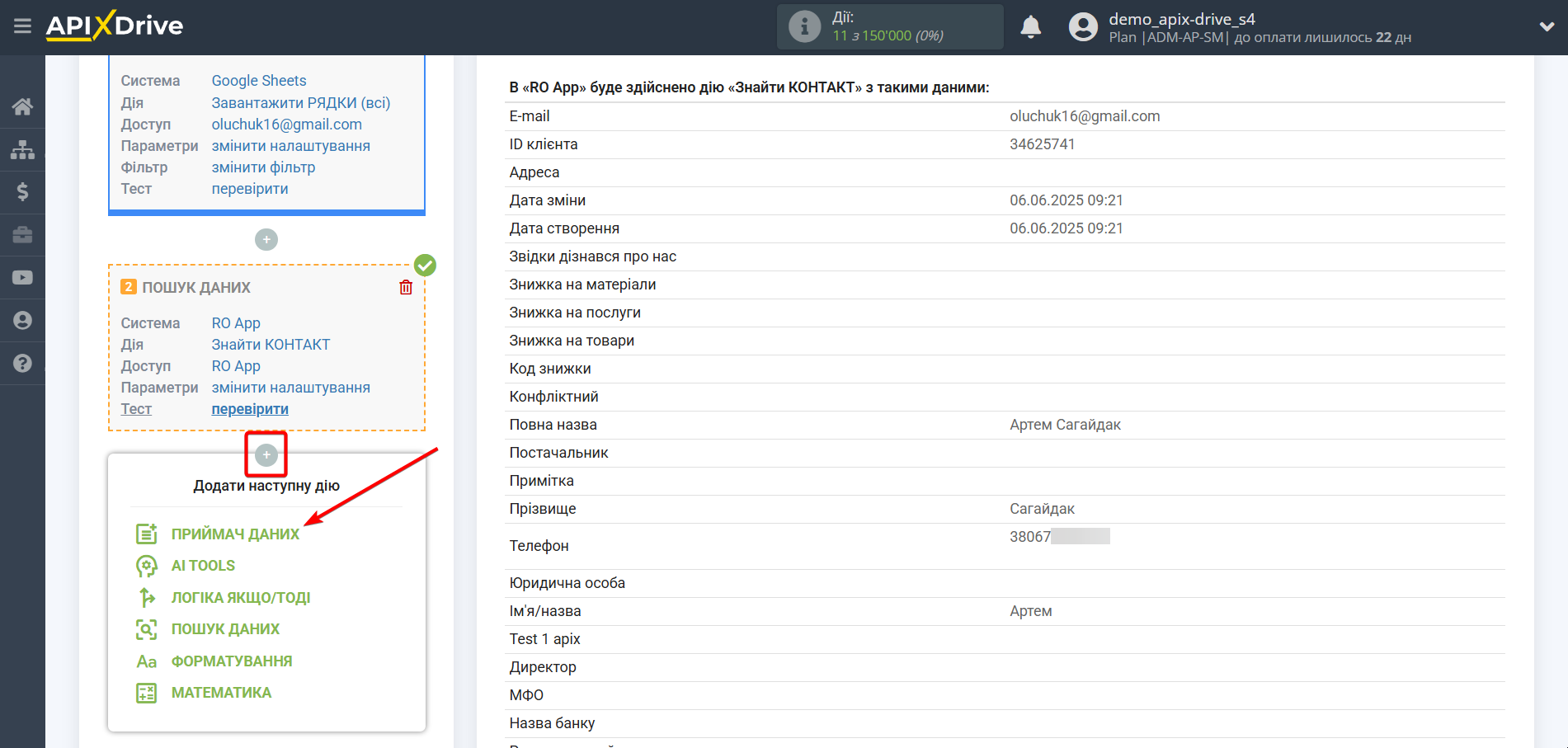Delete the ПОШУК ДАНИХ block using trash icon
The height and width of the screenshot is (748, 1568).
coord(405,287)
